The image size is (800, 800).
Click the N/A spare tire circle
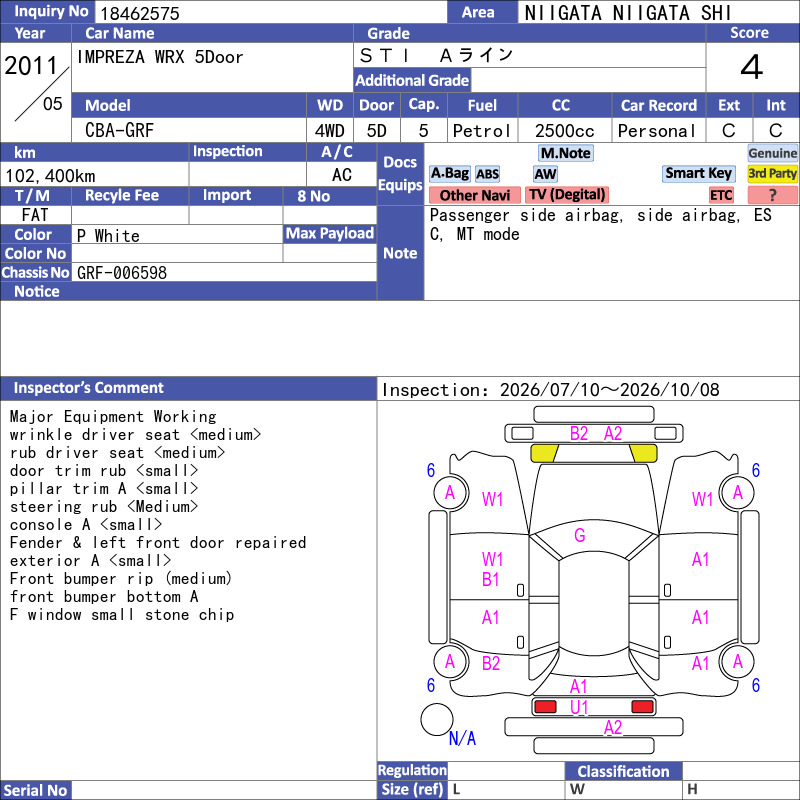(x=437, y=719)
